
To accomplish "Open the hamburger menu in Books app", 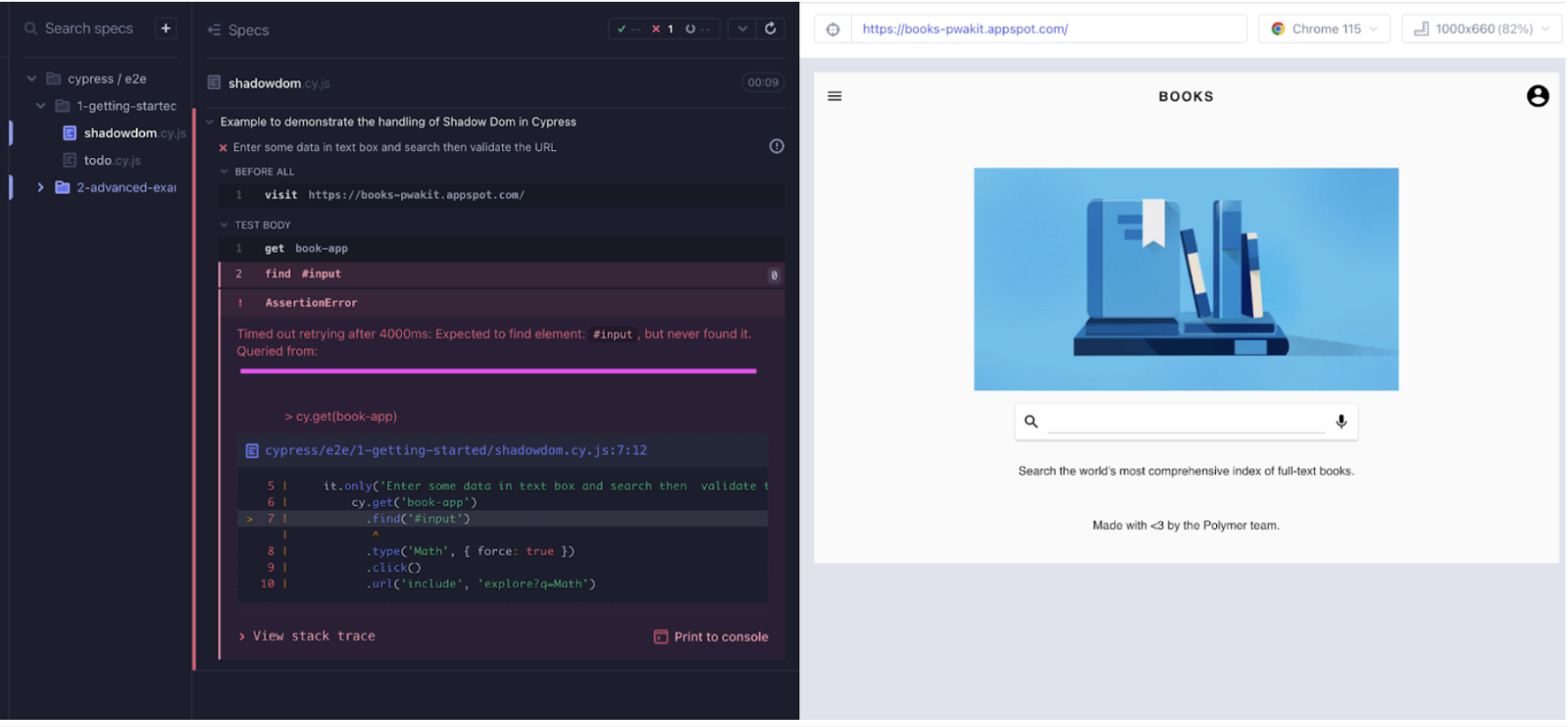I will tap(834, 96).
